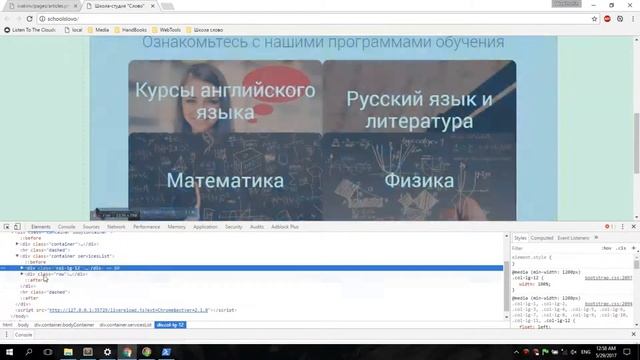Show more Styles pane tabs
Screen dimensions: 640x360
click(596, 238)
